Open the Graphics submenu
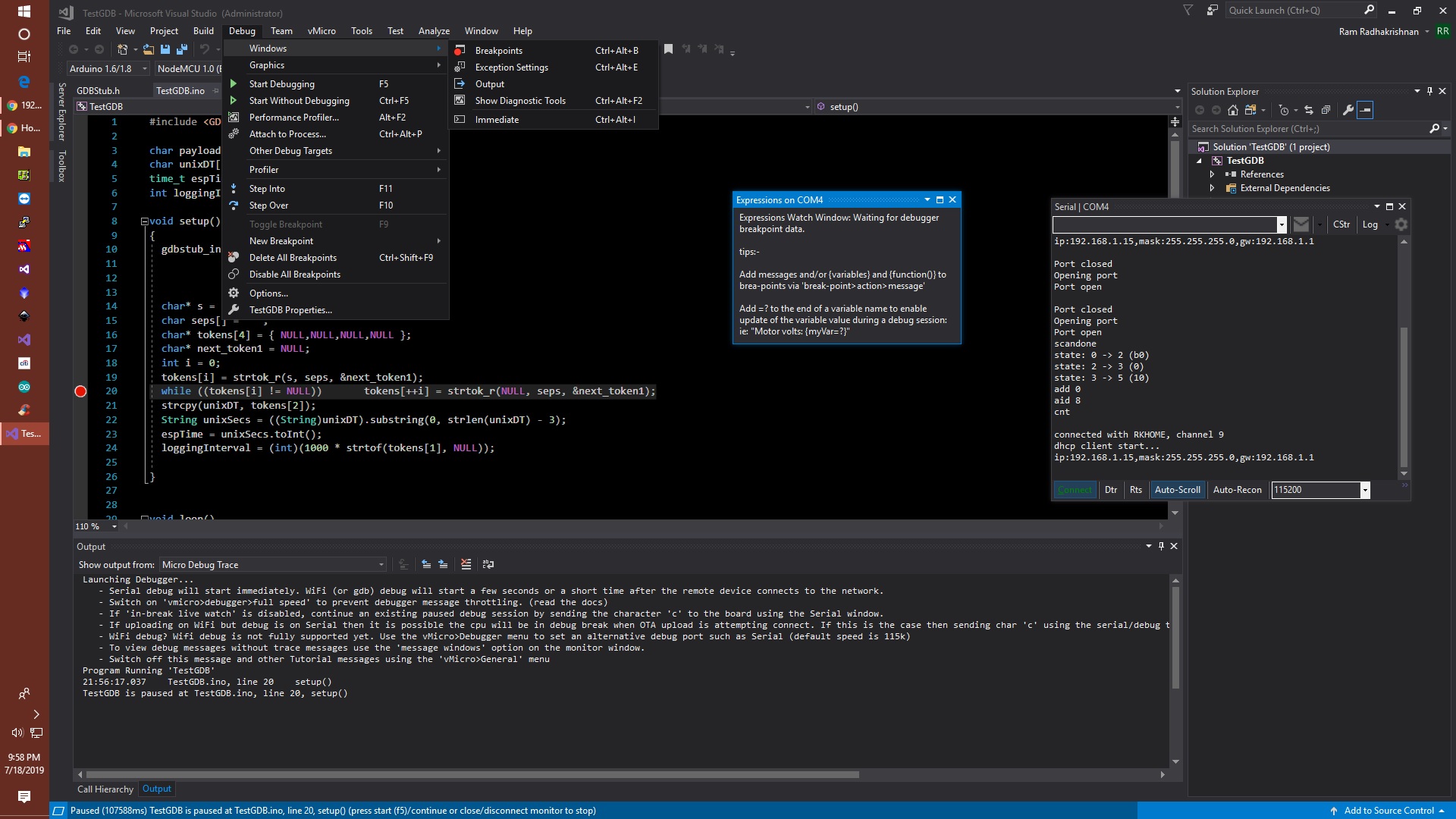The image size is (1456, 819). point(336,65)
